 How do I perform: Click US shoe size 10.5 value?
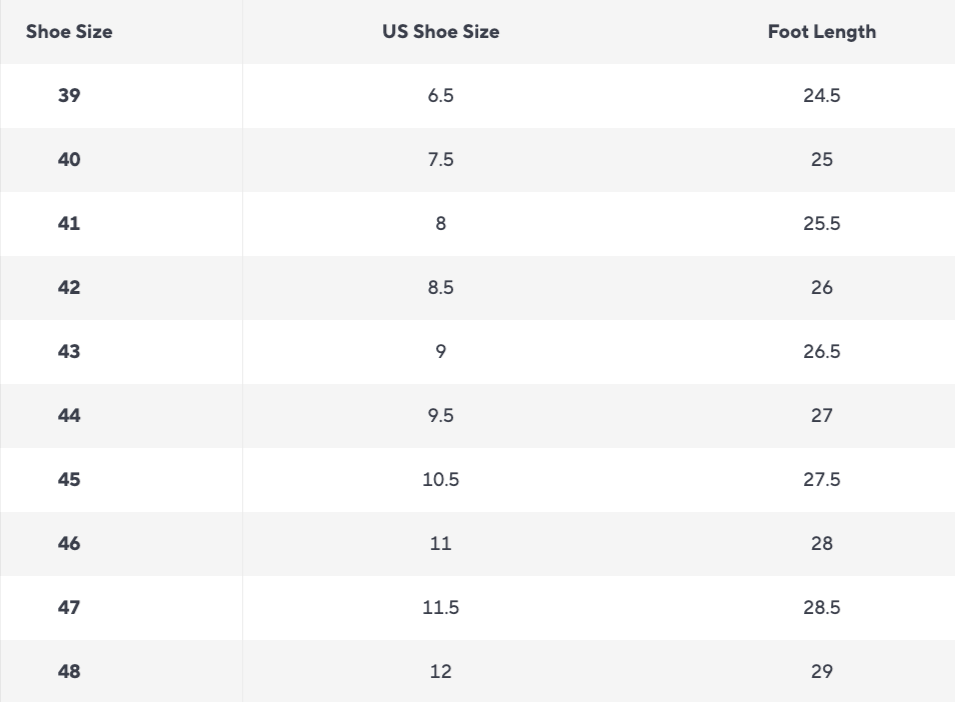click(441, 480)
